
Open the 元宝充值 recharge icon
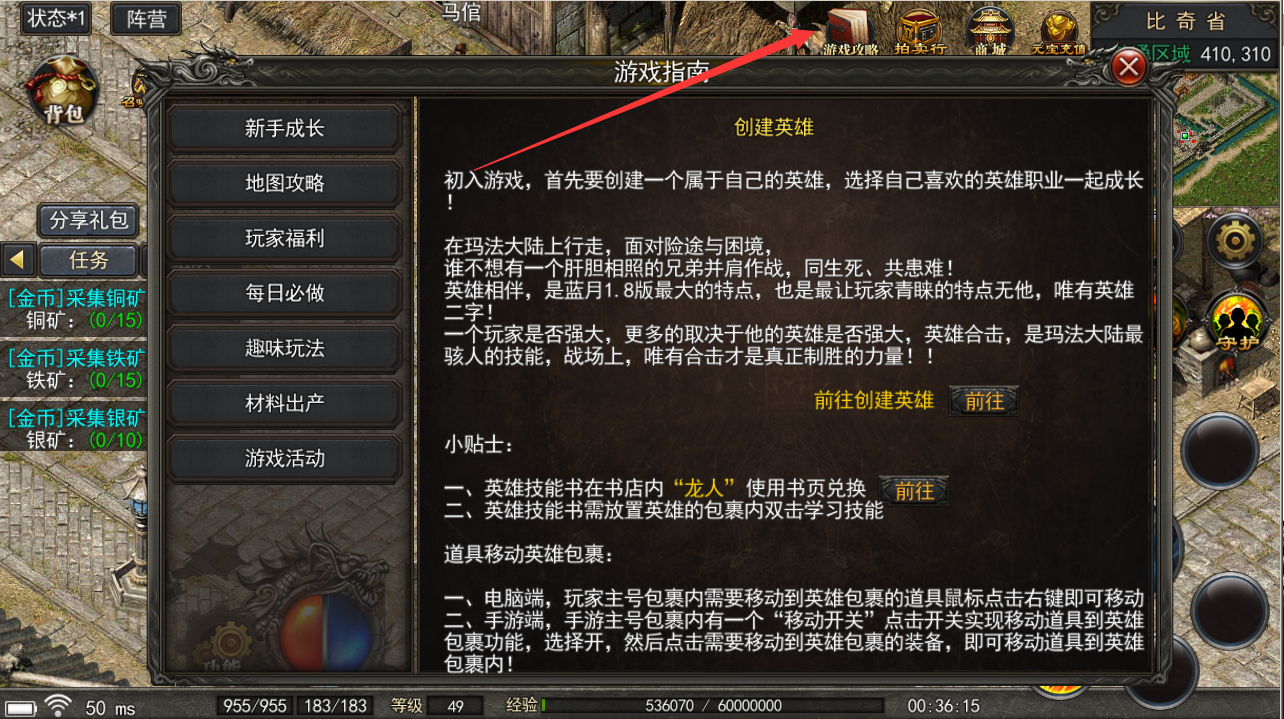pos(1058,32)
